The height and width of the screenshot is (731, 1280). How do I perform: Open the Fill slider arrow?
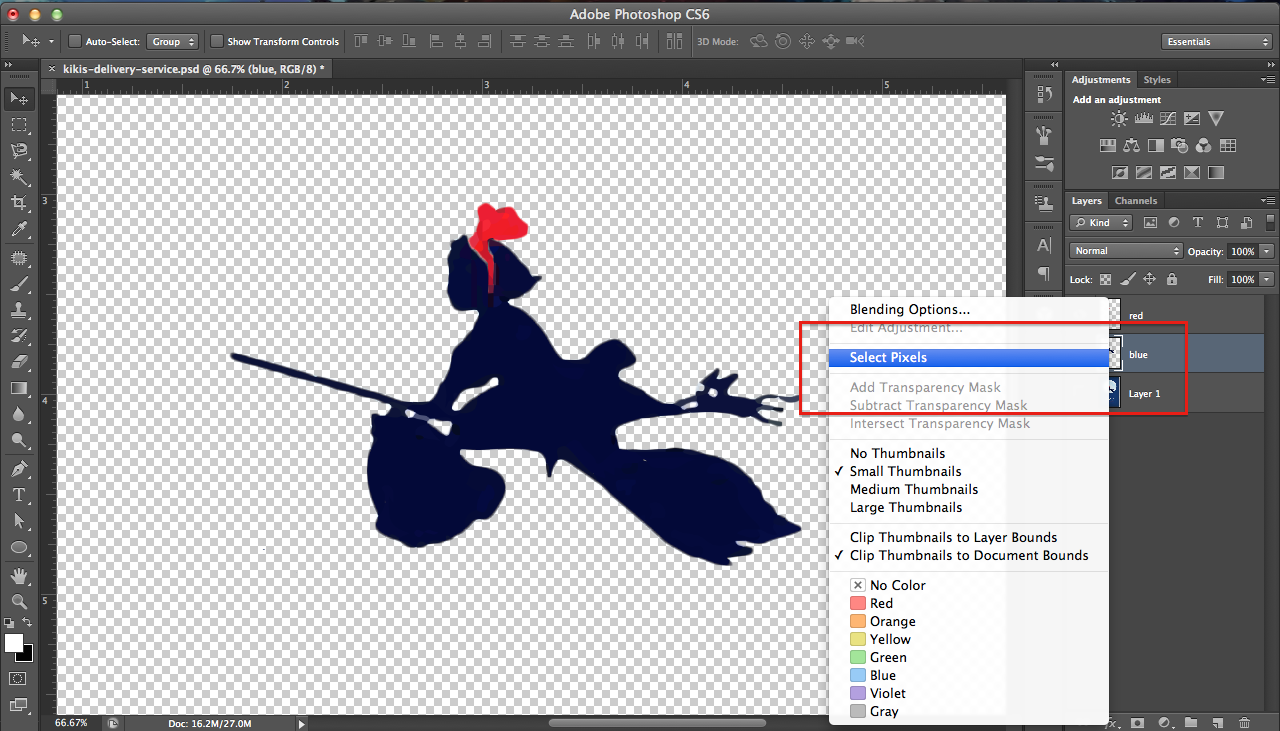tap(1267, 280)
